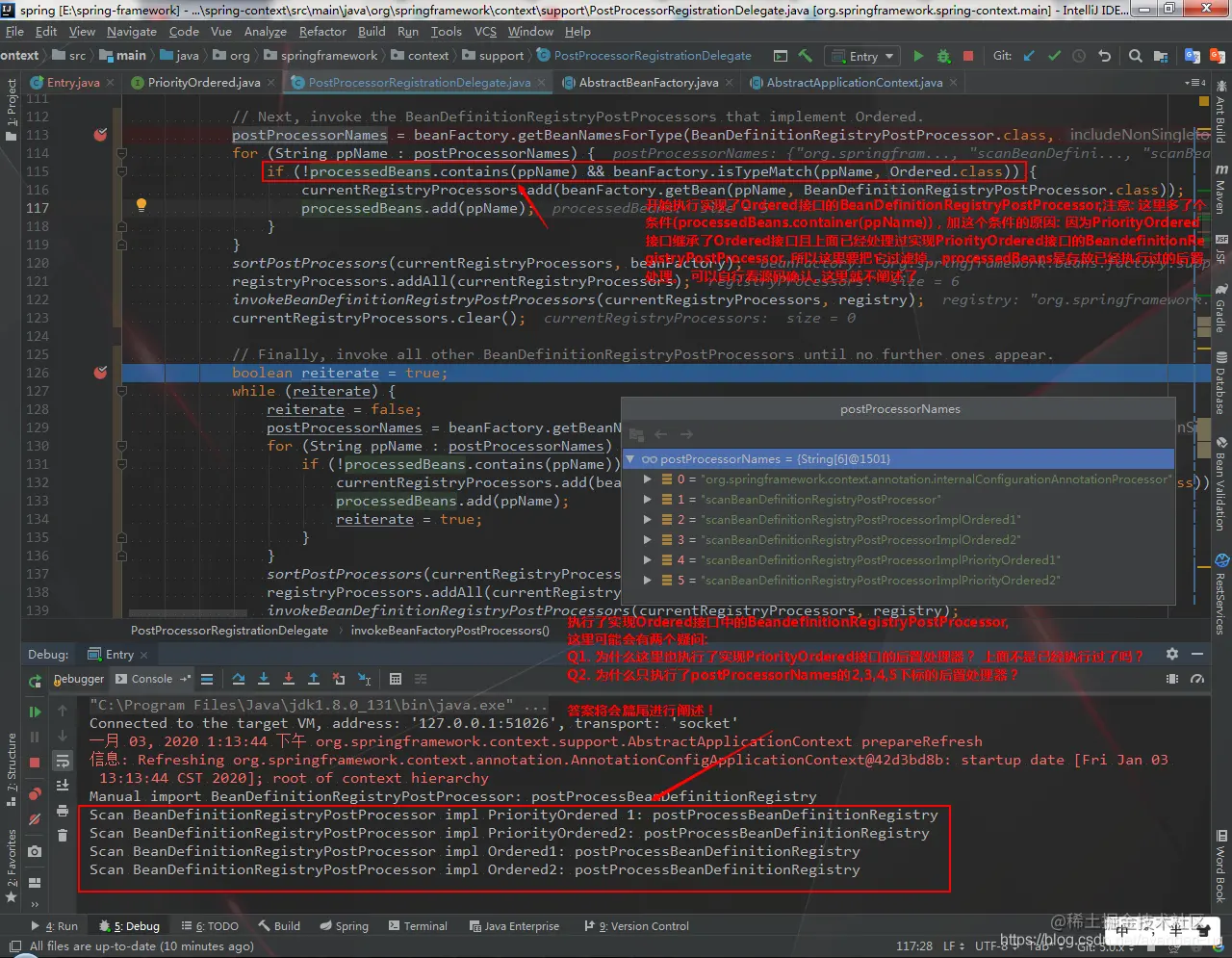Open Maven side panel

pyautogui.click(x=1221, y=189)
